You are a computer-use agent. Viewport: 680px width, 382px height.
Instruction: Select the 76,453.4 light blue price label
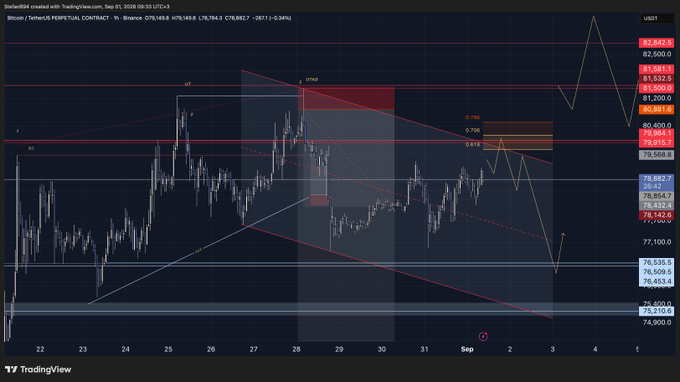click(656, 281)
